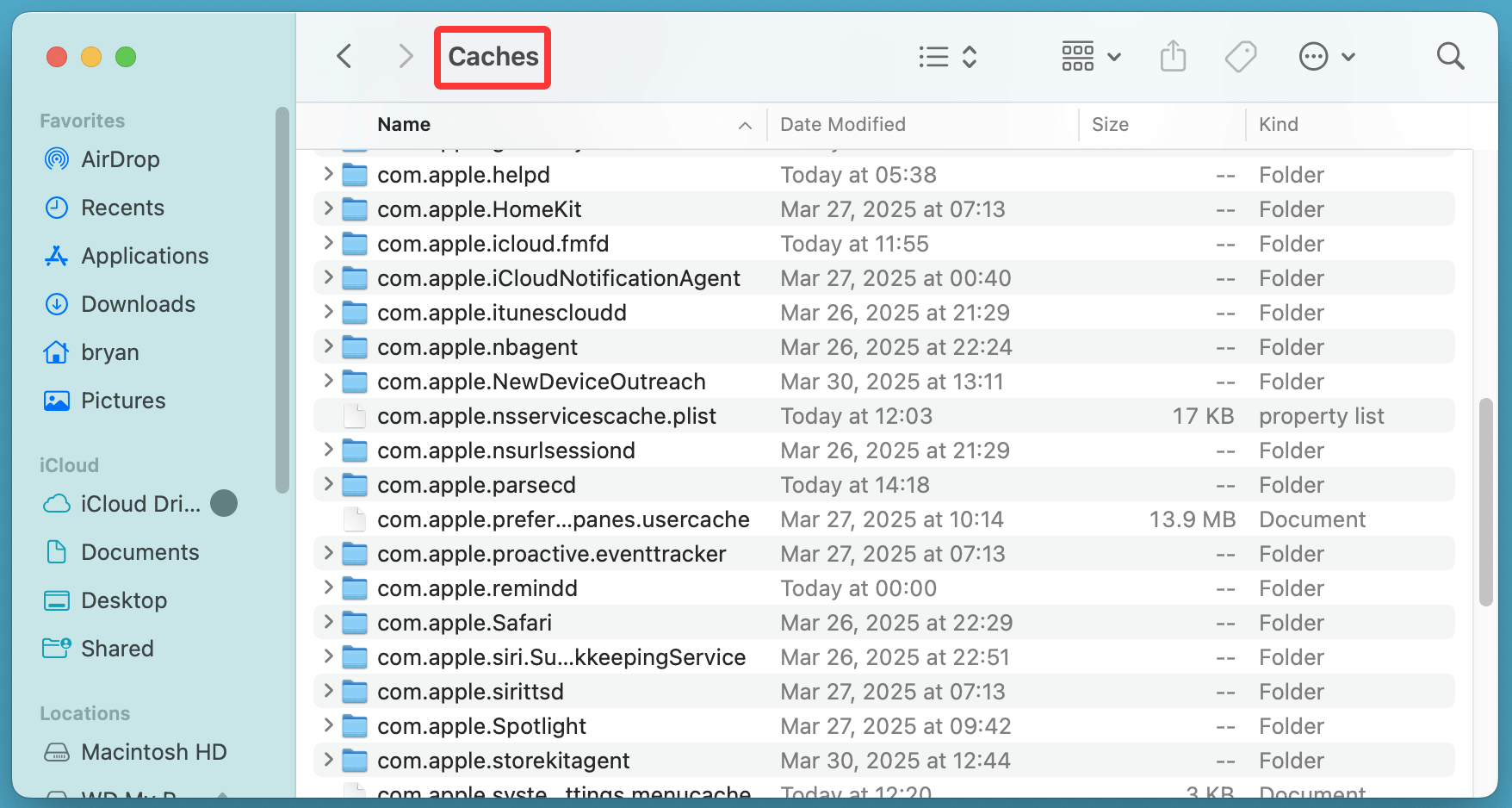
Task: Open AirDrop from the sidebar
Action: tap(120, 158)
